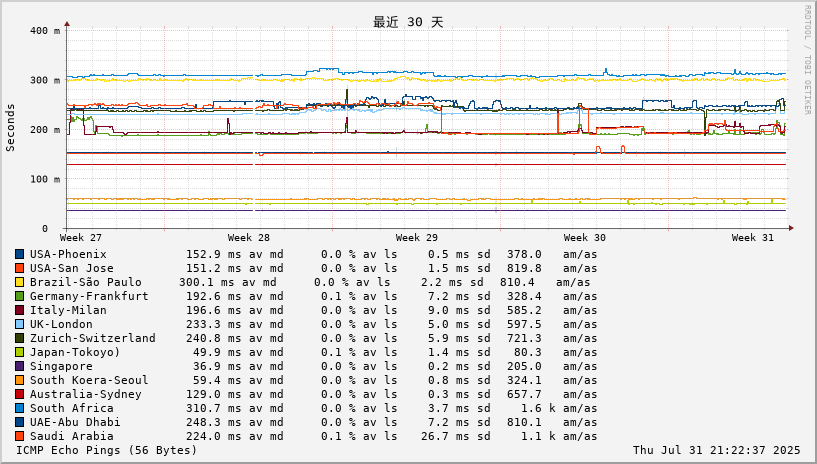Click the South Koera-Seoul orange swatch
The width and height of the screenshot is (817, 464).
19,381
